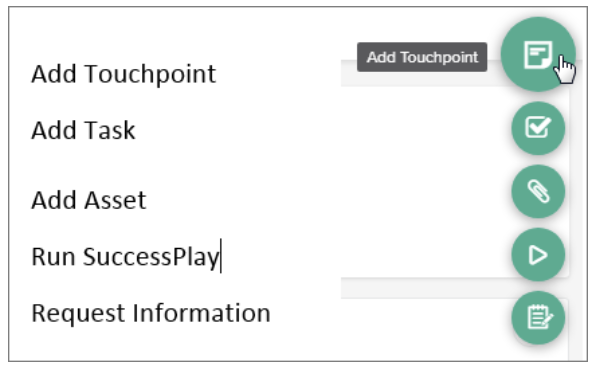
Task: Click the word 'SuccessPlay' in the list
Action: tap(151, 258)
